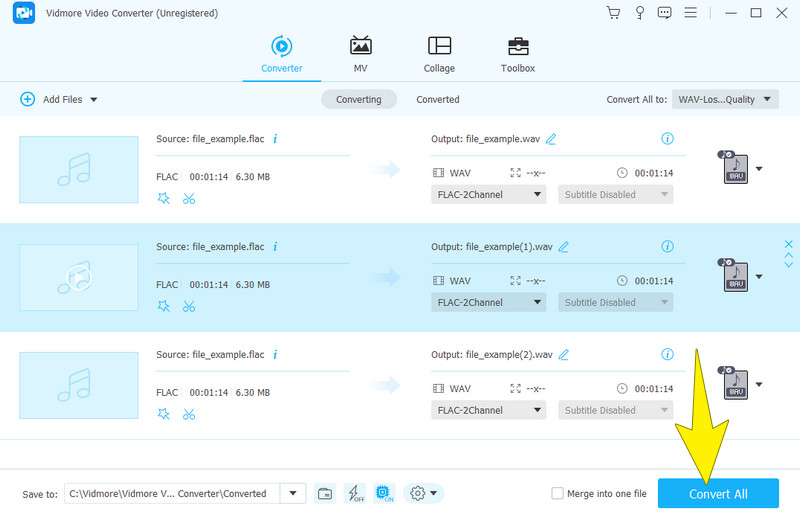This screenshot has width=800, height=512.
Task: Click the shopping cart icon in title bar
Action: (x=613, y=13)
